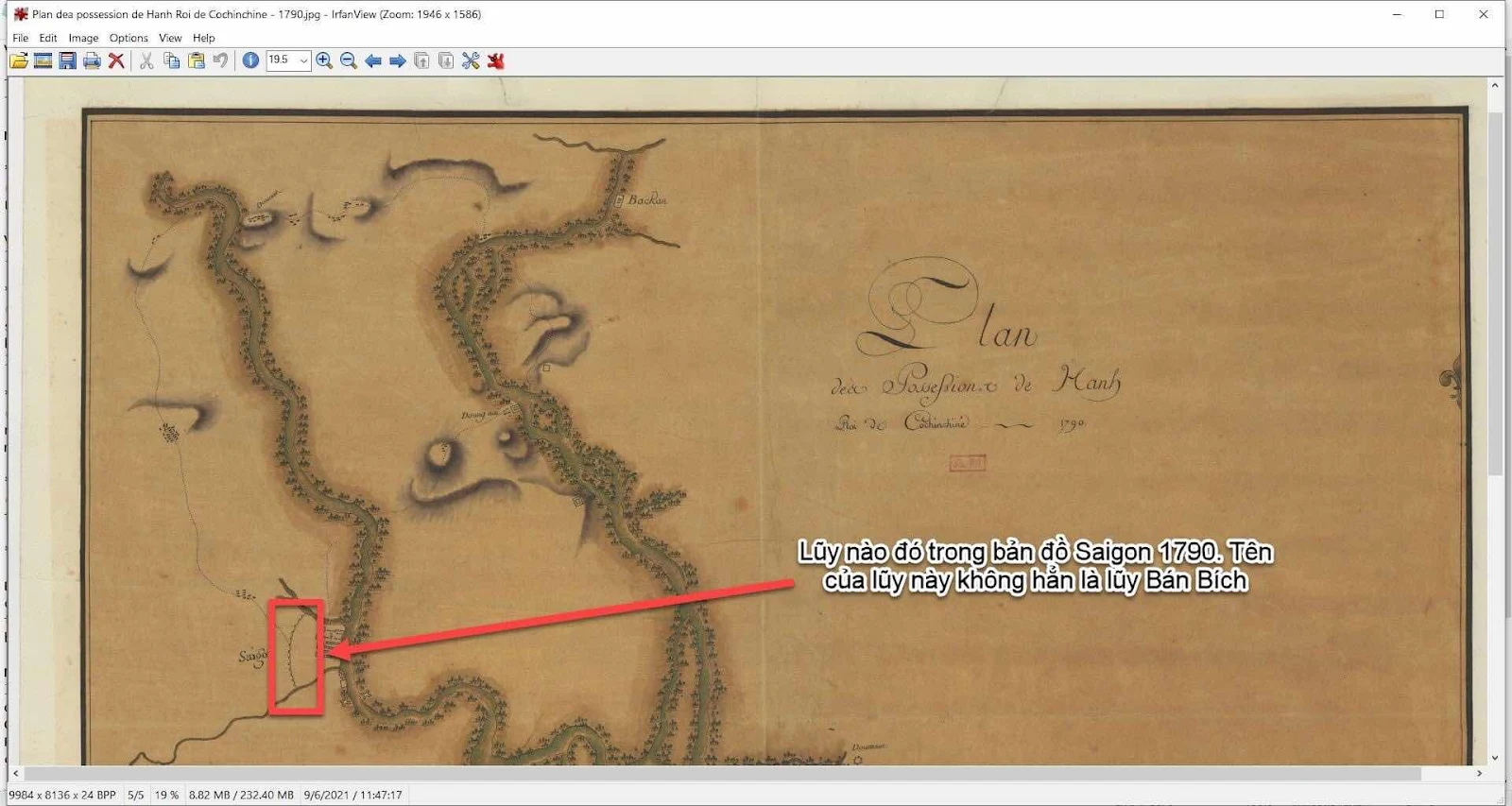Open the Edit menu

[48, 38]
